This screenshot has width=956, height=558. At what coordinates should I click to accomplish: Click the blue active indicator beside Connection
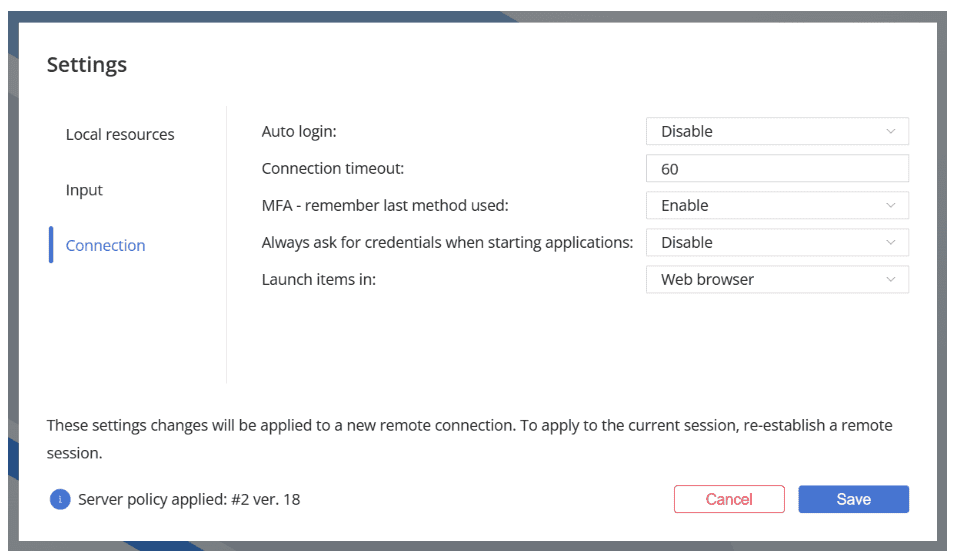[x=51, y=245]
